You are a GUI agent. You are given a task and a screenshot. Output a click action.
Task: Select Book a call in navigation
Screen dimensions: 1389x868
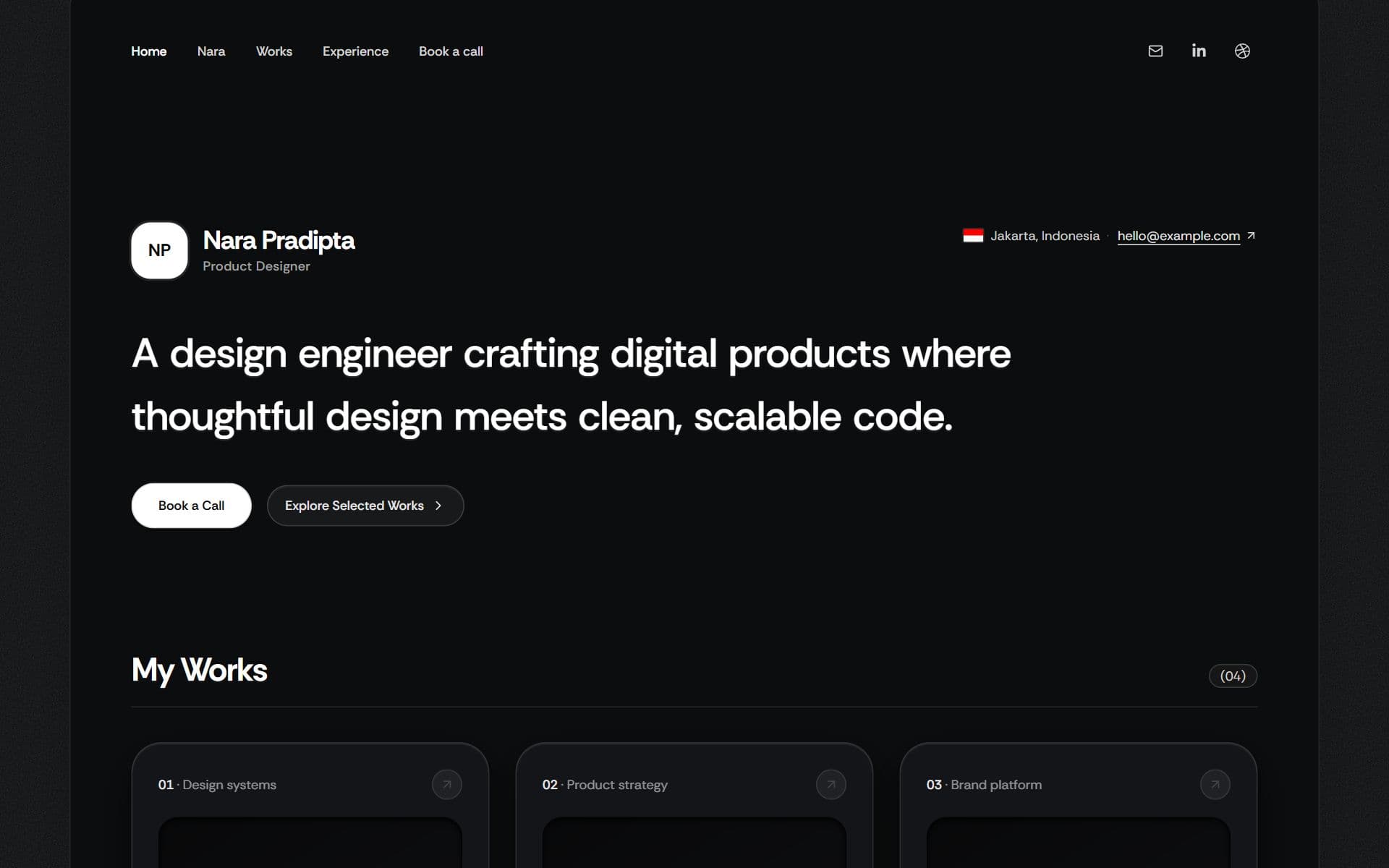tap(451, 51)
